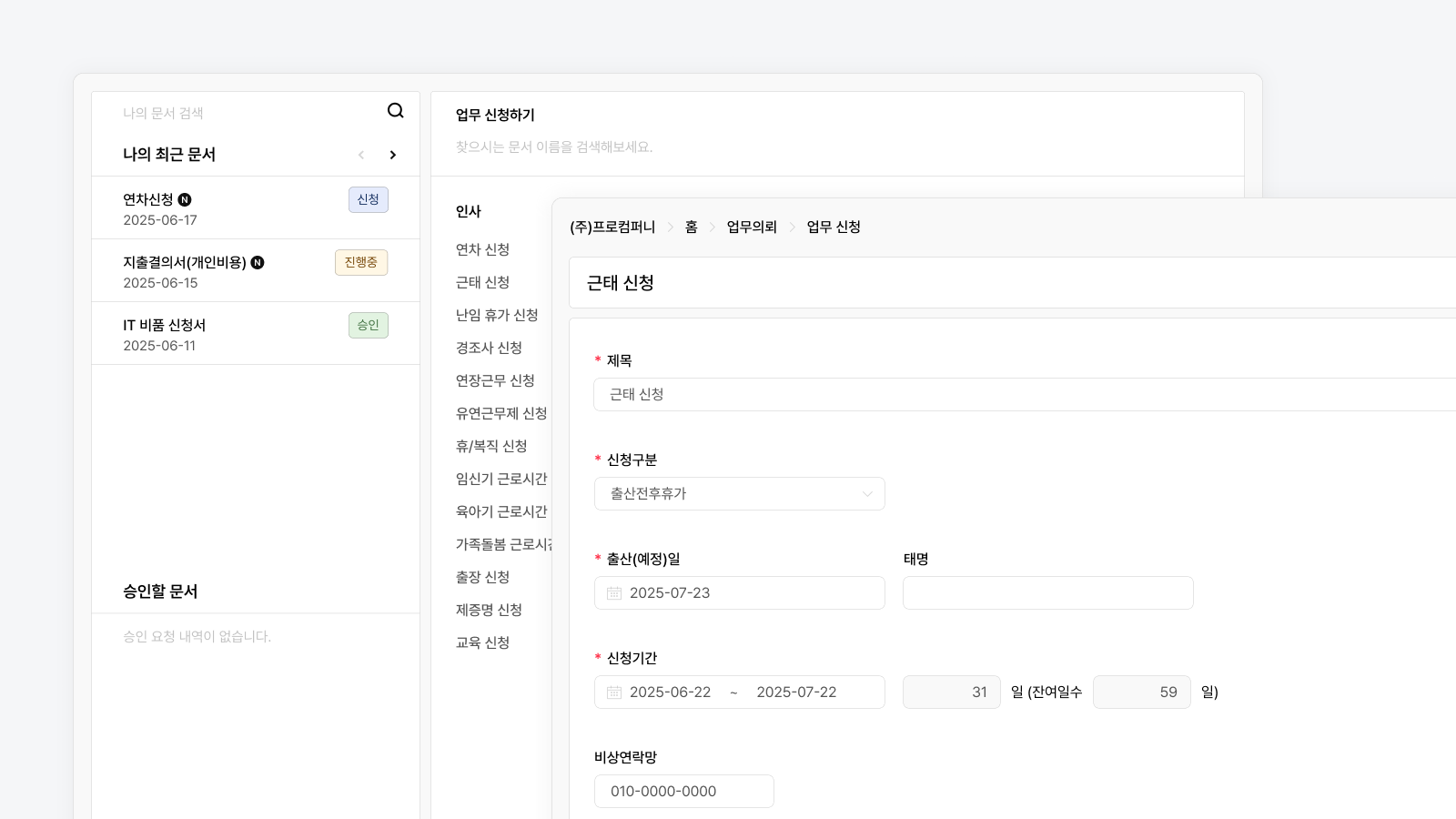Click end date 2025-07-22 in 신청기간

click(796, 693)
